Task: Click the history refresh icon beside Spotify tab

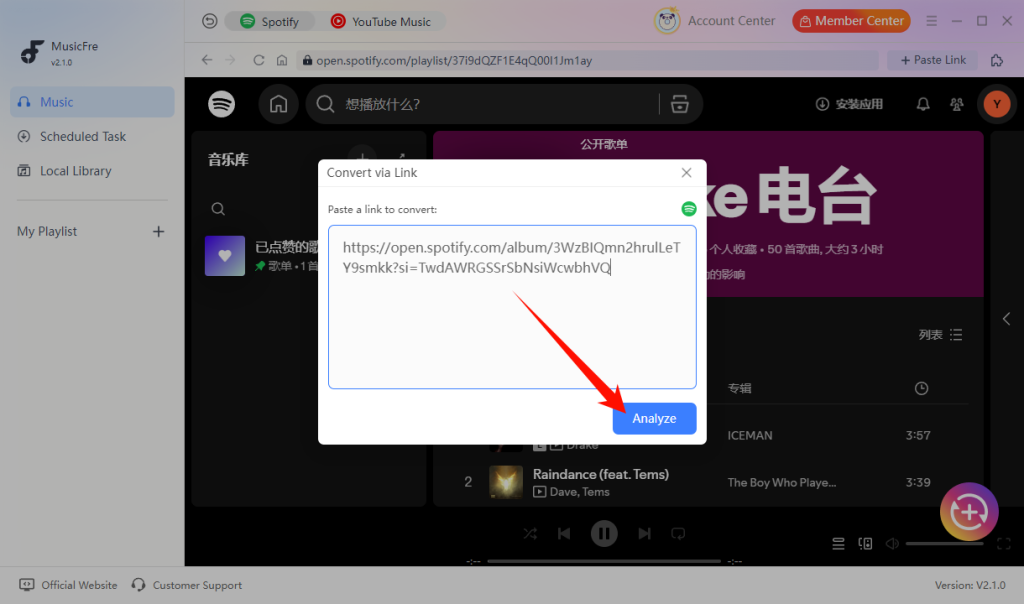Action: pos(209,22)
